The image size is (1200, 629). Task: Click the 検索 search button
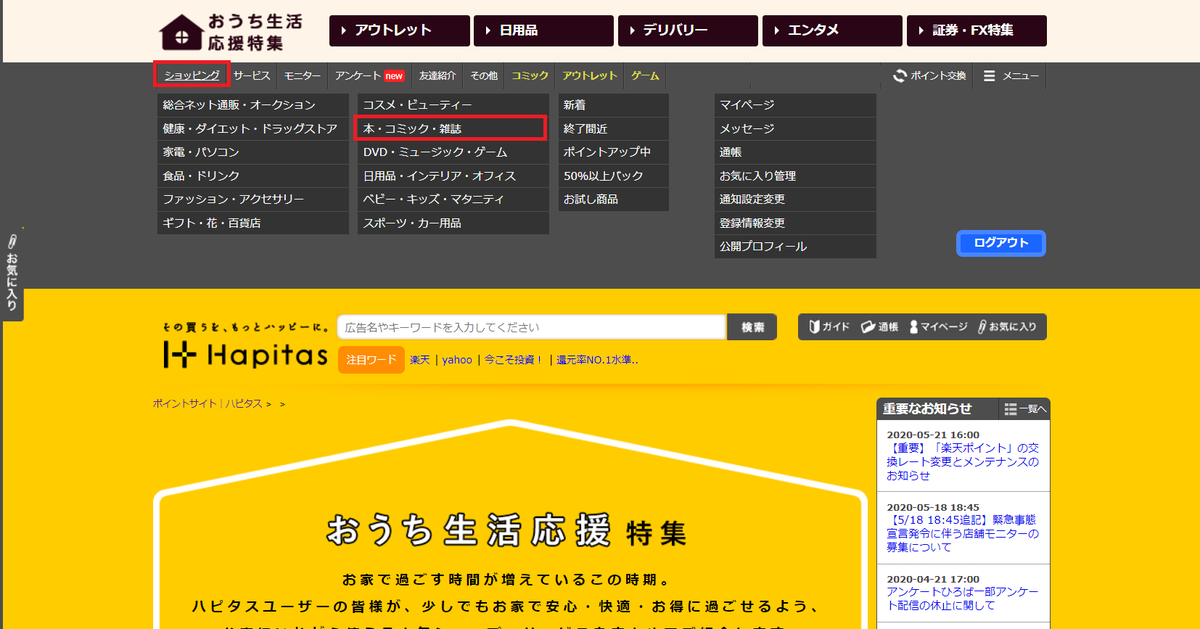coord(753,327)
